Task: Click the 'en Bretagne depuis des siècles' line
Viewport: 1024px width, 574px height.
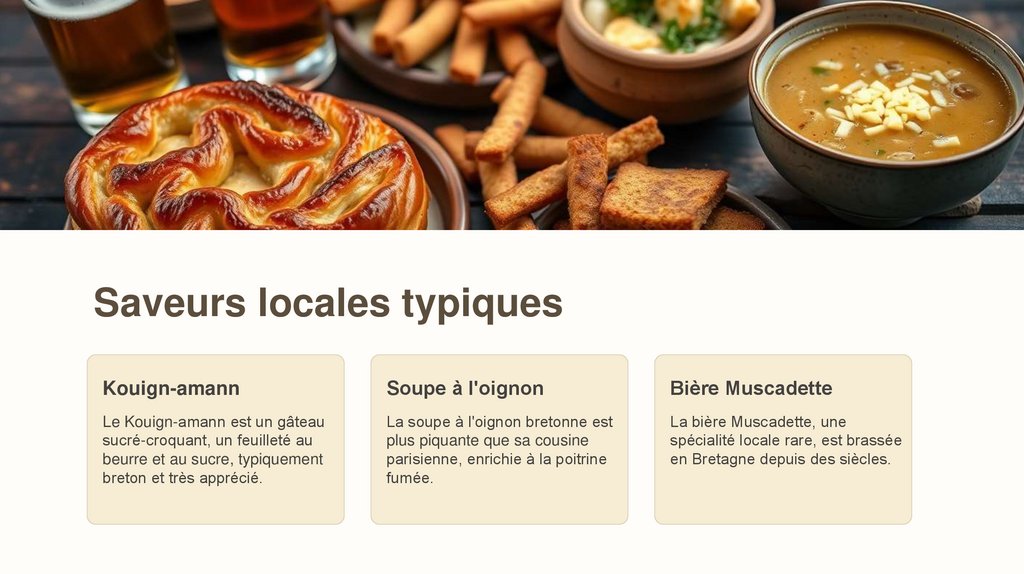Action: pyautogui.click(x=780, y=459)
